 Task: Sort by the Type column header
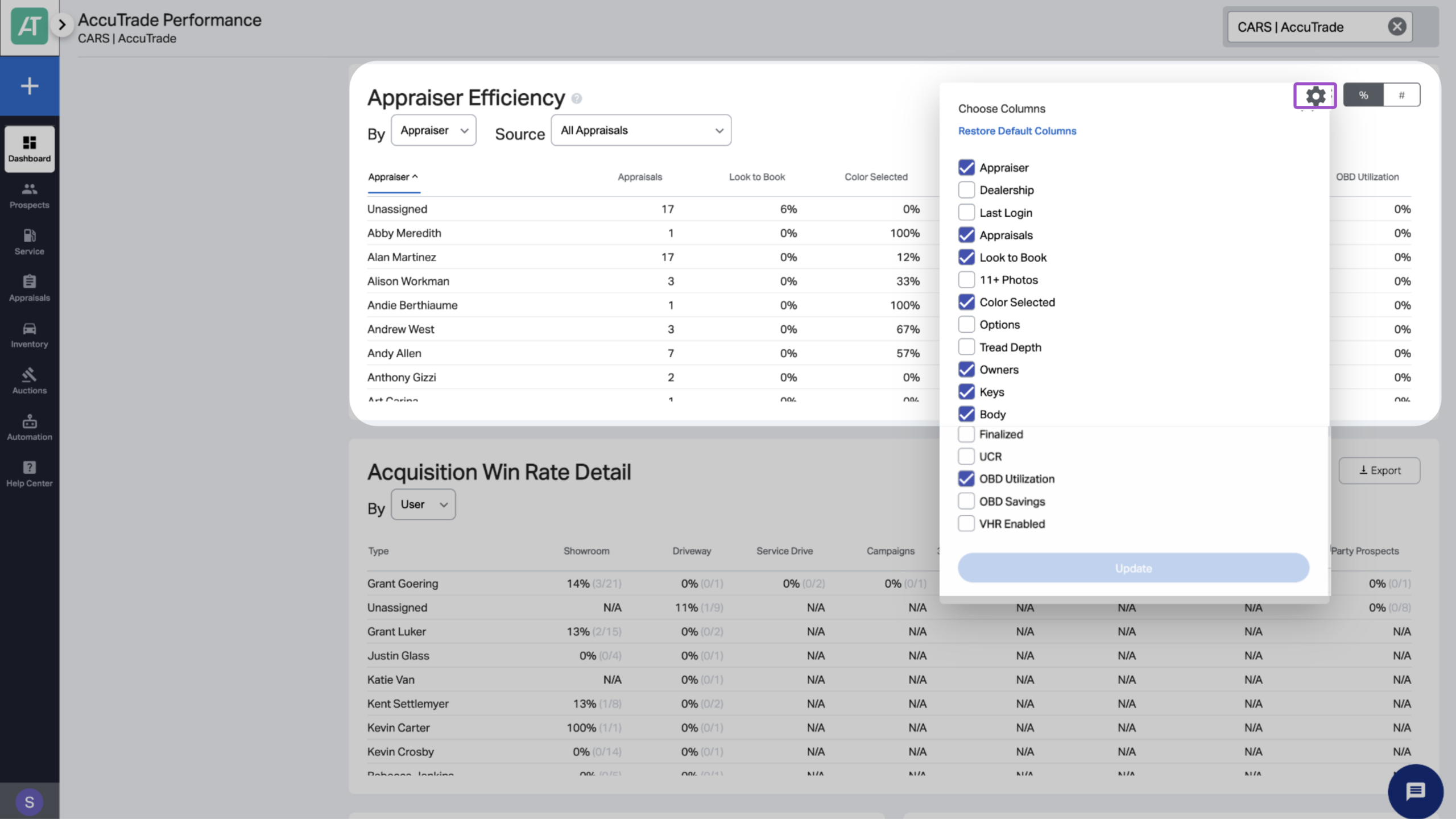378,551
